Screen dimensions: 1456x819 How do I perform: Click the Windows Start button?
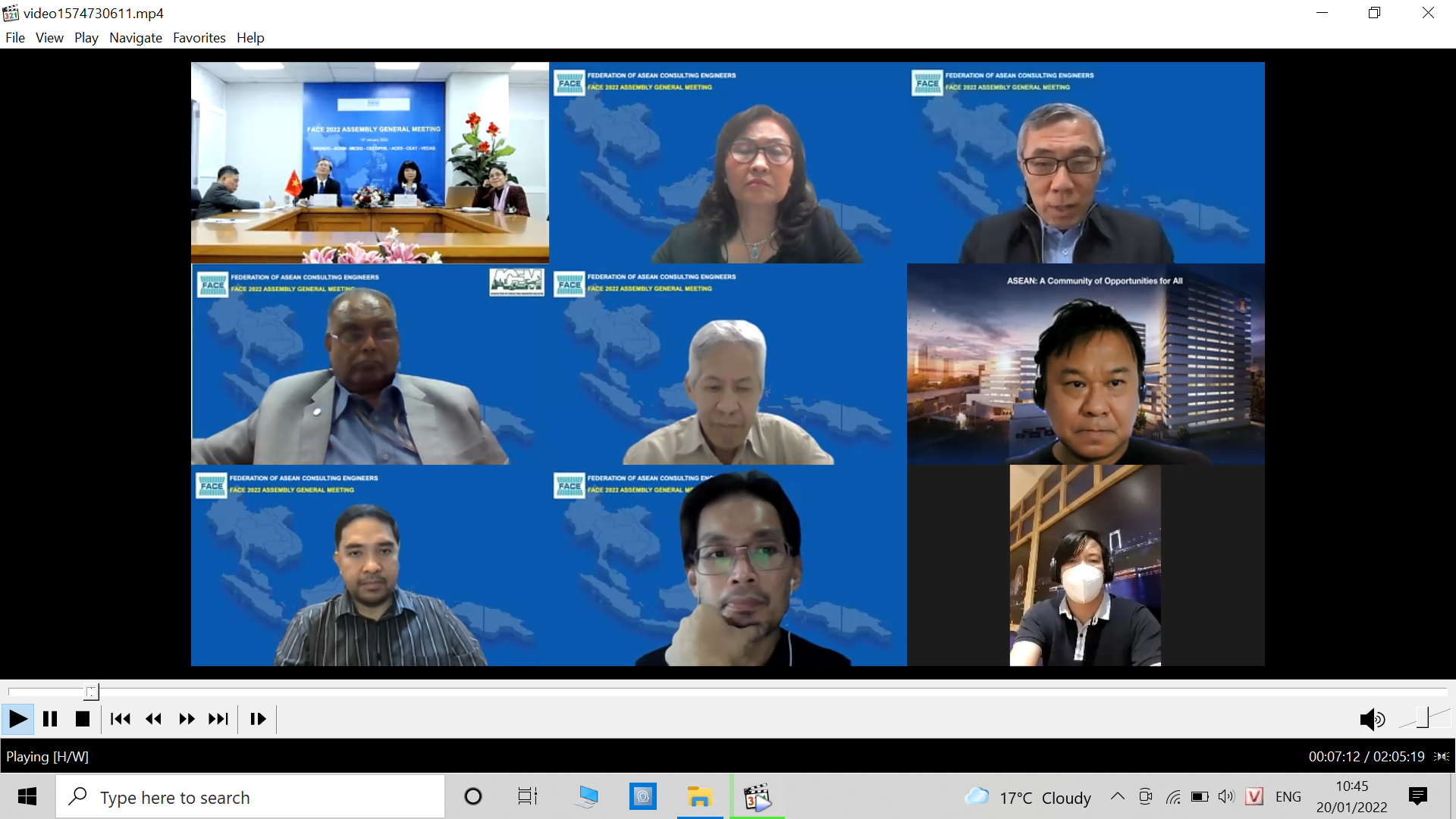pyautogui.click(x=27, y=796)
